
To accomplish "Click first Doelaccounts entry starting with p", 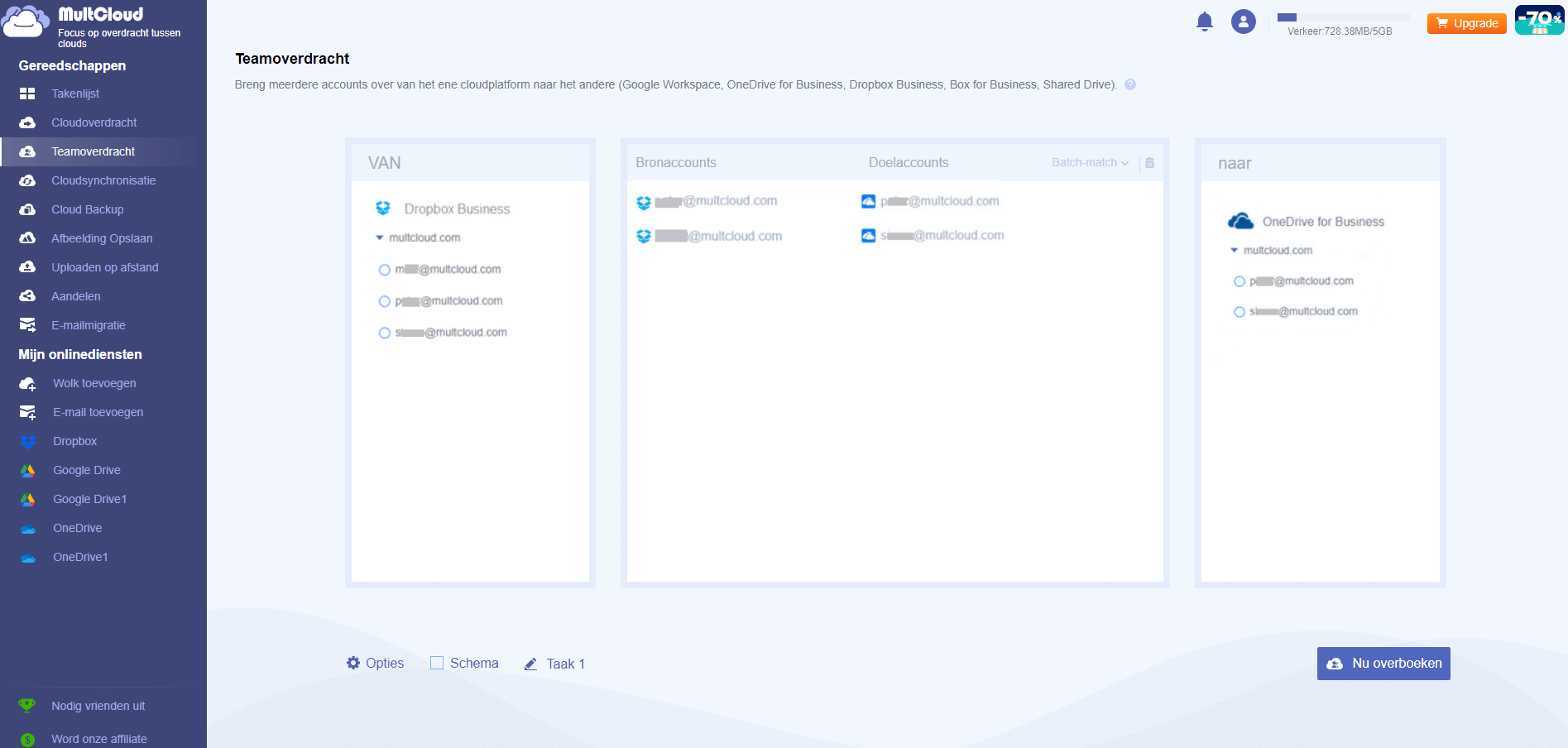I will point(930,201).
